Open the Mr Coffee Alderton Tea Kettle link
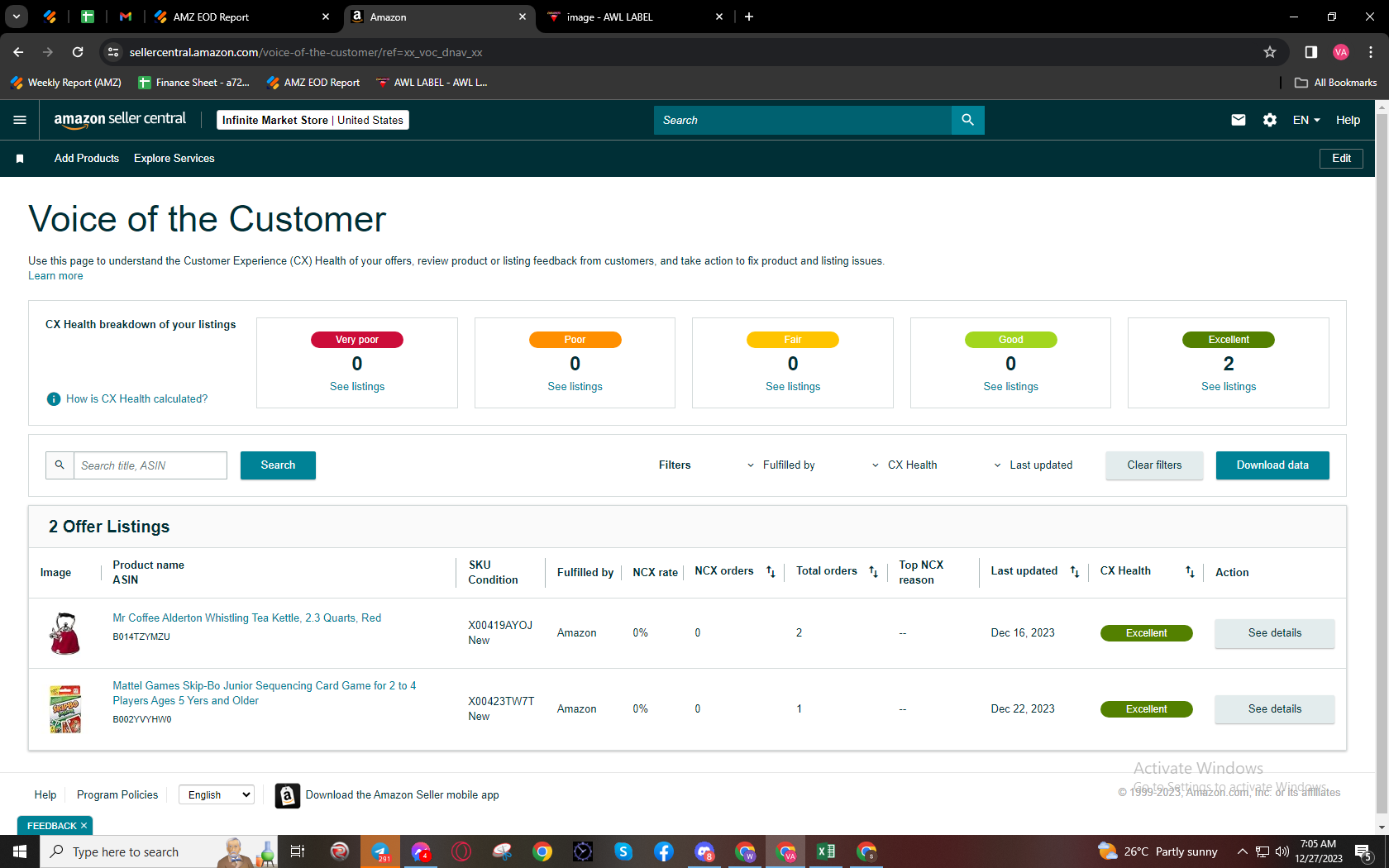 [247, 618]
